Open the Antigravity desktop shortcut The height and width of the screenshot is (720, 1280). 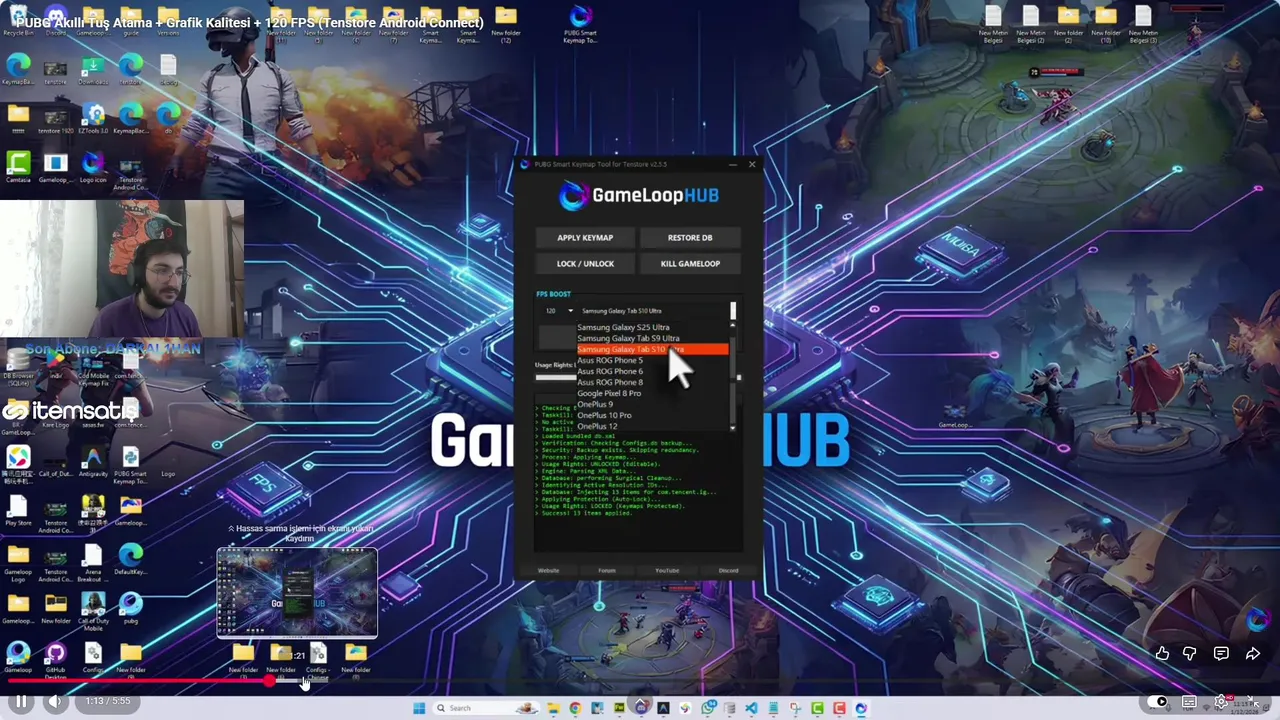(x=93, y=461)
